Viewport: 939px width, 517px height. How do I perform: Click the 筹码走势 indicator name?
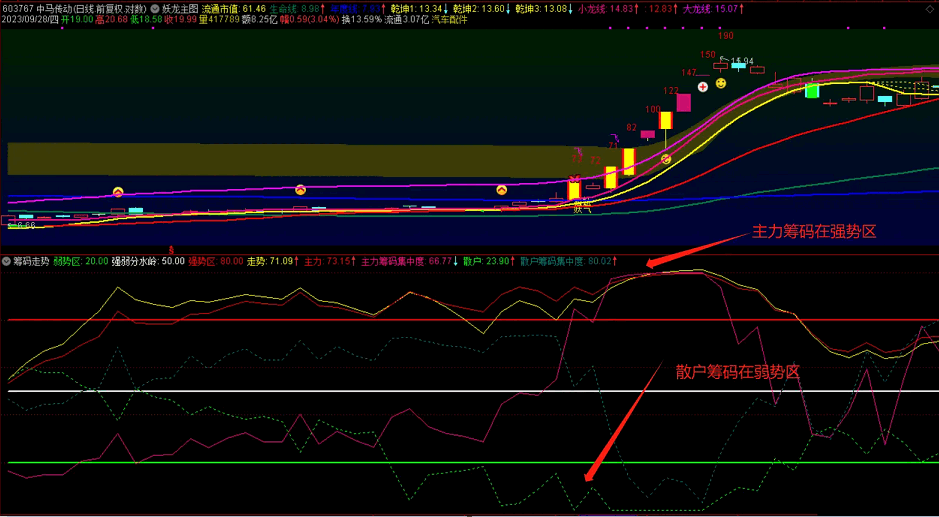click(31, 261)
